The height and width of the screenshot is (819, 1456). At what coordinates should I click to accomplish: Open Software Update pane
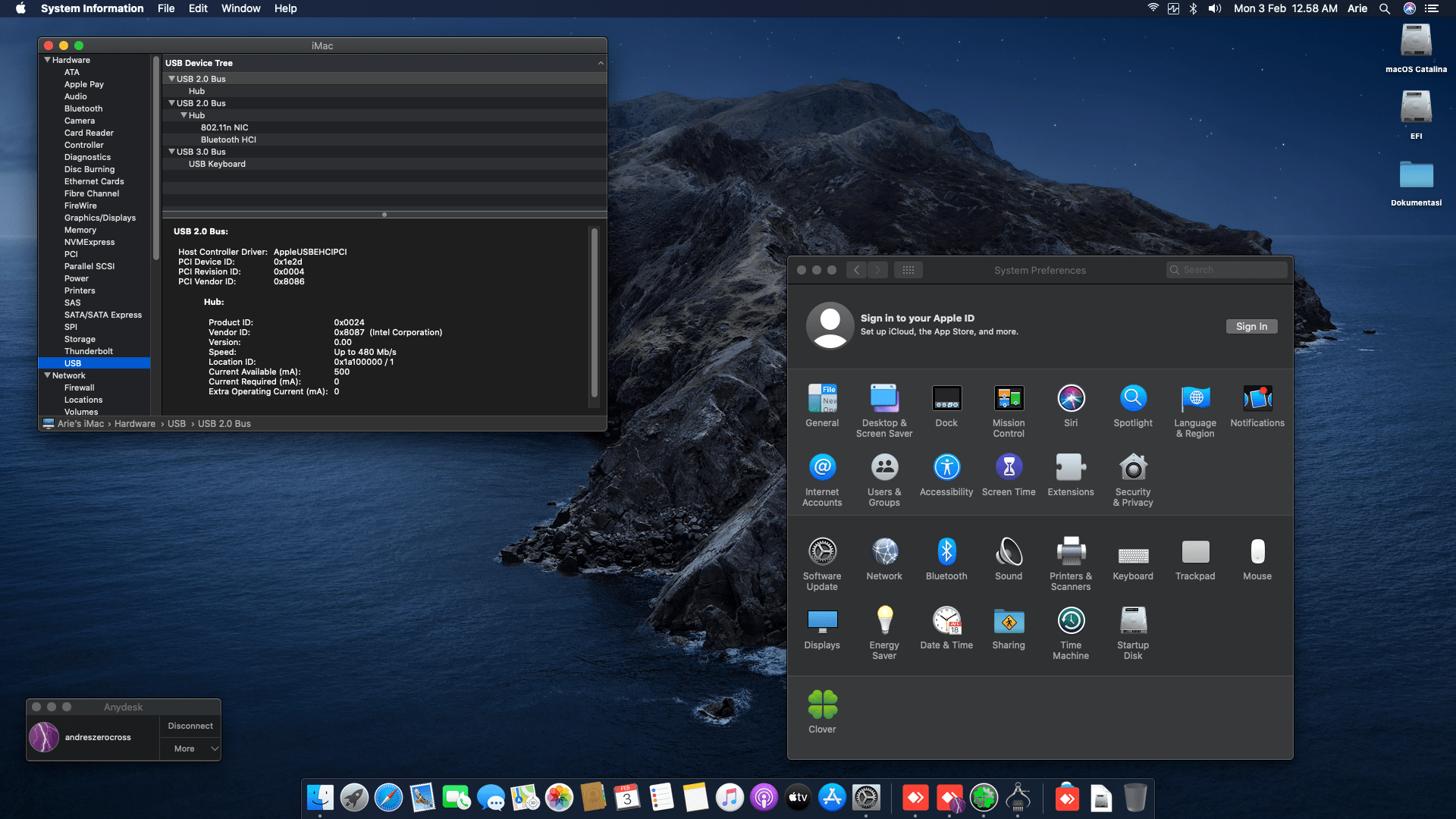coord(822,553)
